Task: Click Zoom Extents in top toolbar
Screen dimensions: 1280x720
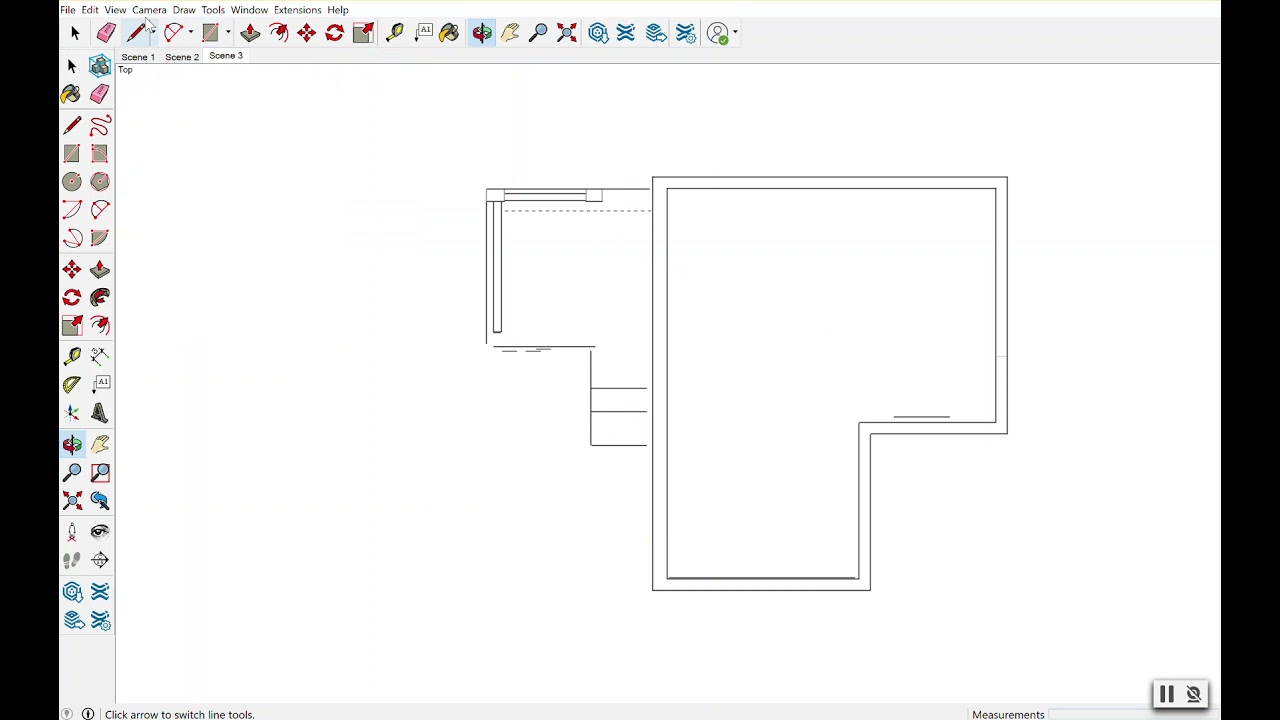Action: (x=566, y=33)
